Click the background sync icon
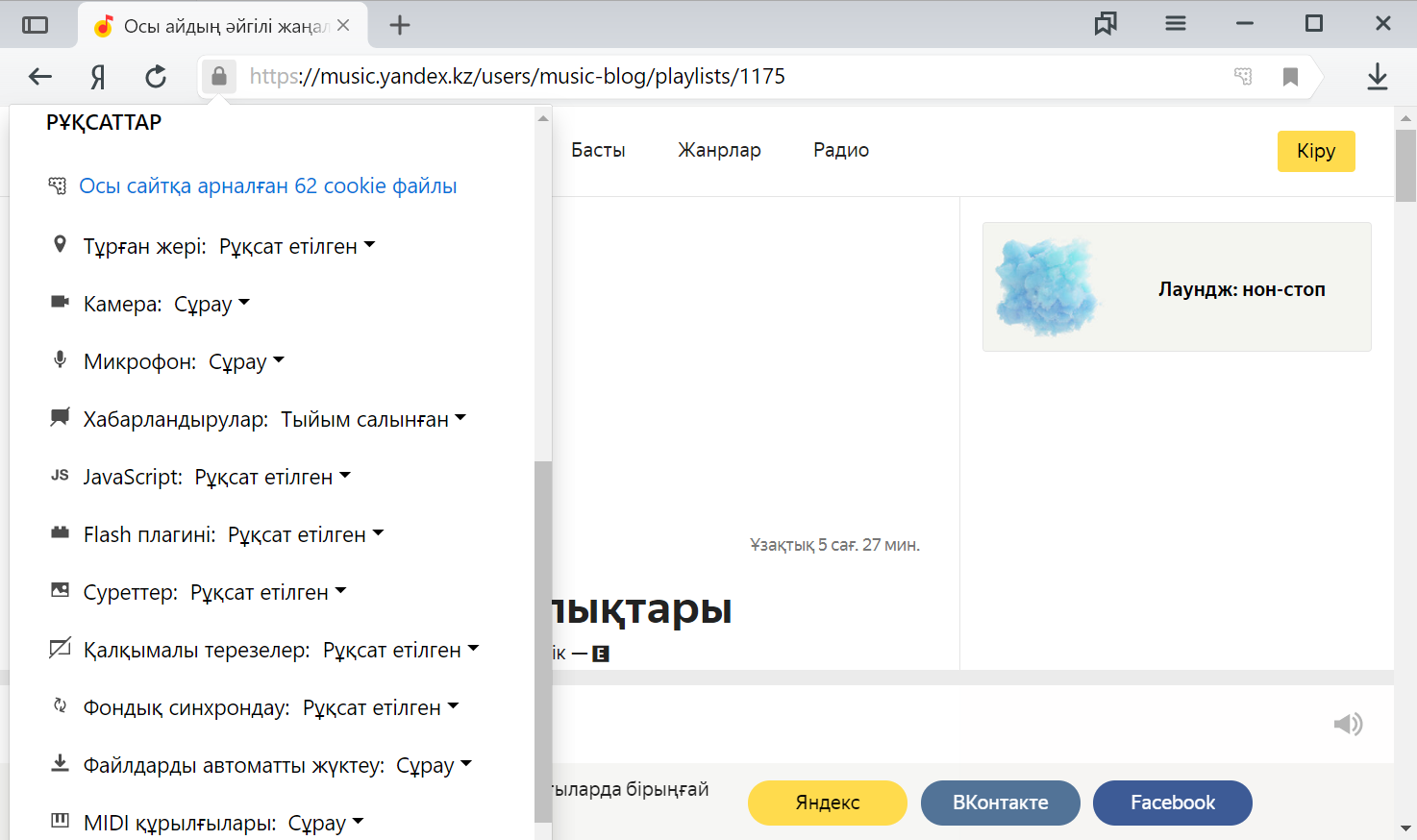1417x840 pixels. coord(60,705)
